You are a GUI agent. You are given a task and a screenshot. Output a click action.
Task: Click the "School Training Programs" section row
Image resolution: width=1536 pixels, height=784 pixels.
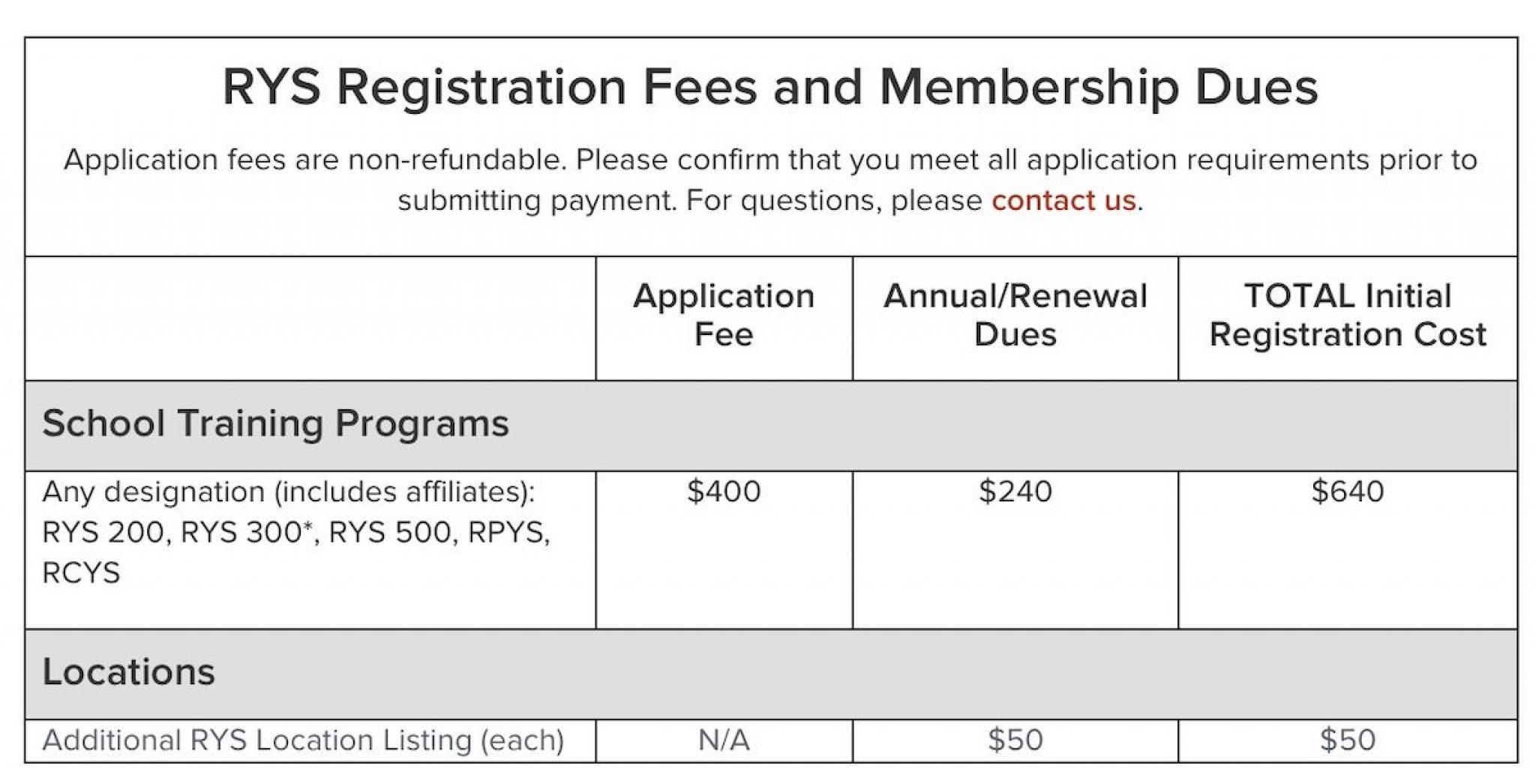275,423
